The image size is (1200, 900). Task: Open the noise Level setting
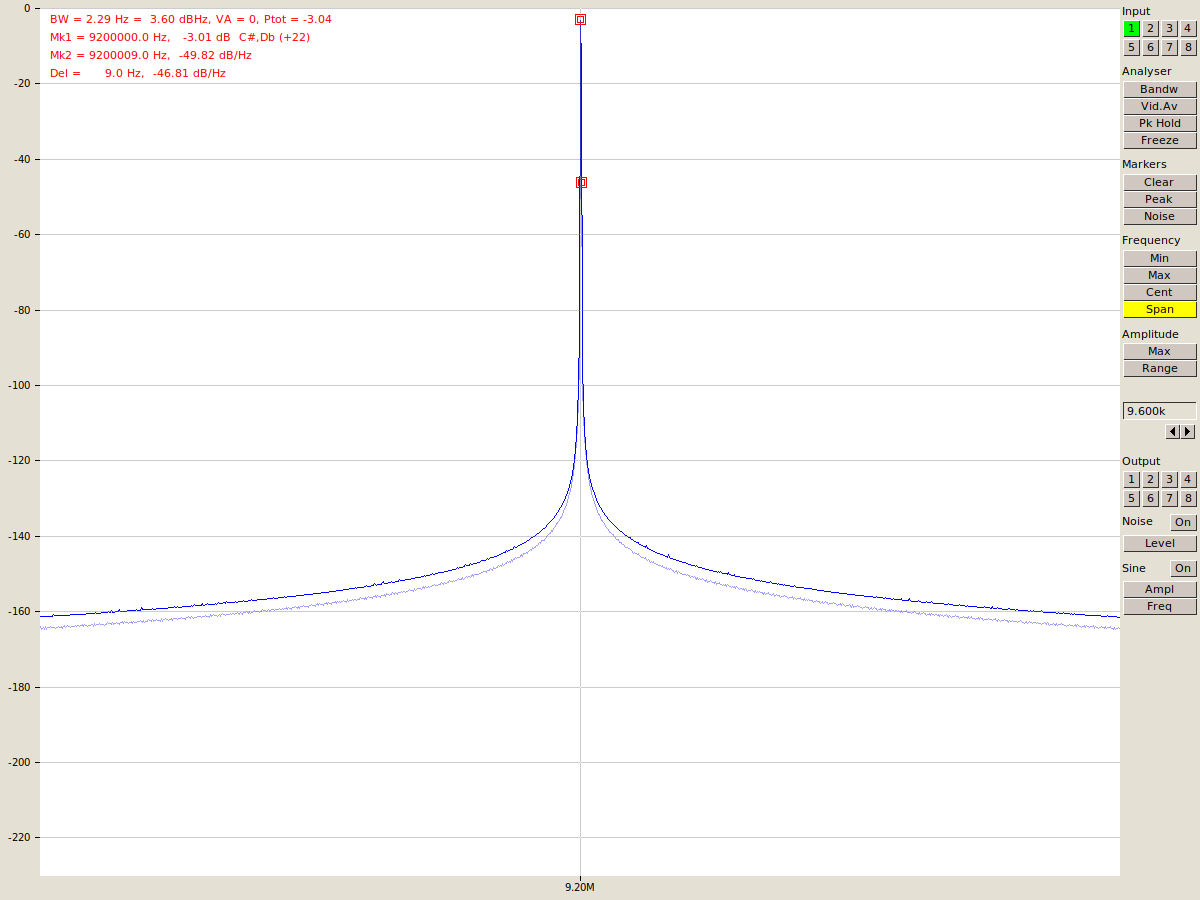1159,543
